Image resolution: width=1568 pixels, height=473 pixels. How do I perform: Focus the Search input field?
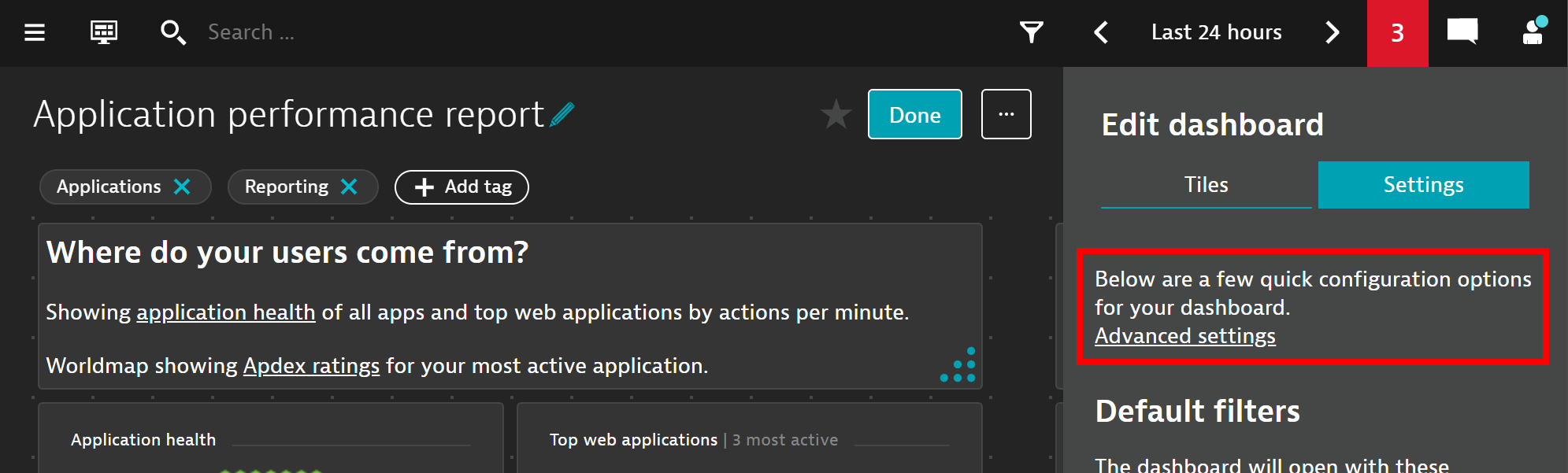(x=251, y=32)
